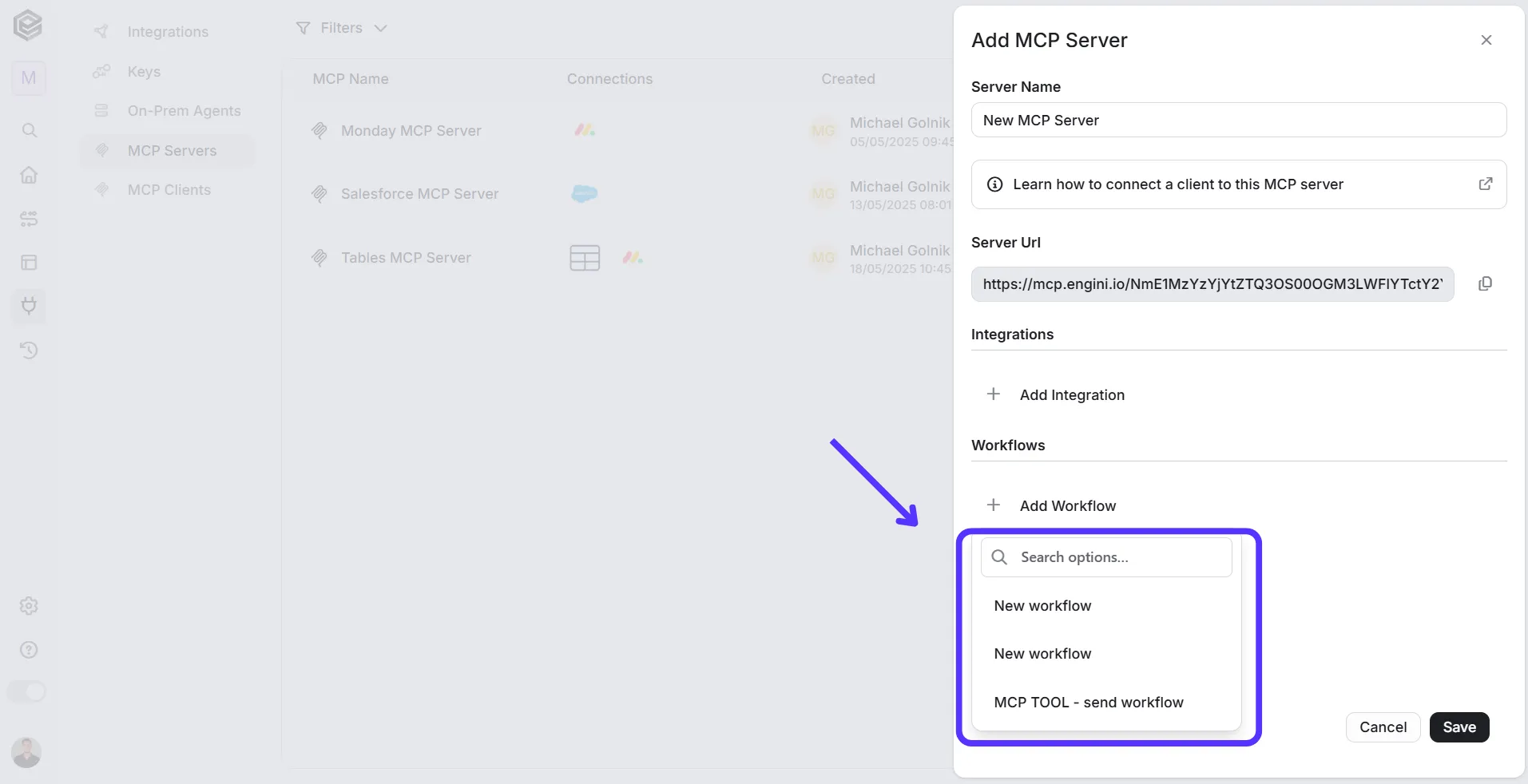Copy the Server Url with copy icon
This screenshot has width=1528, height=784.
point(1485,284)
